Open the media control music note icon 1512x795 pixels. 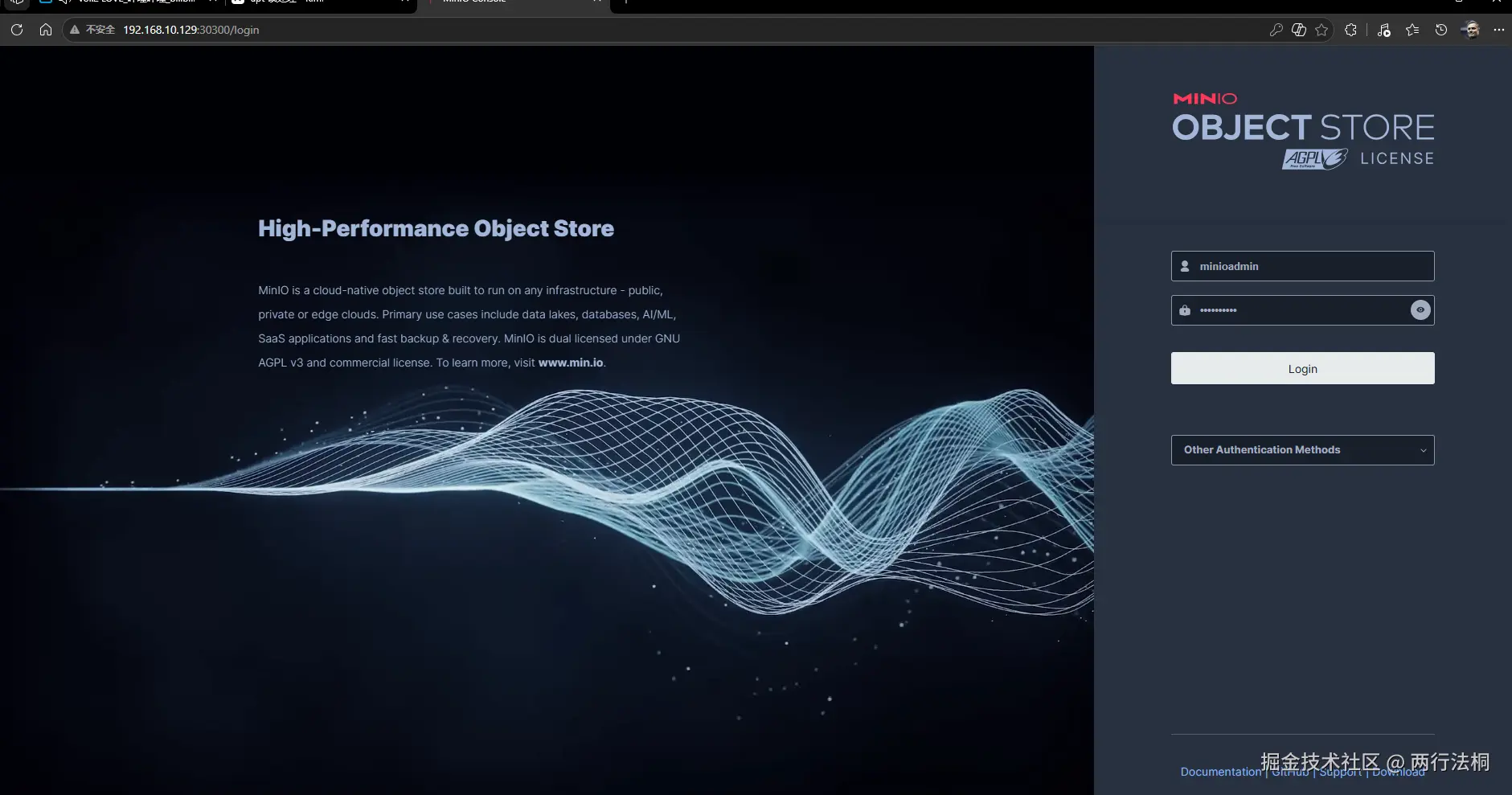click(1383, 30)
